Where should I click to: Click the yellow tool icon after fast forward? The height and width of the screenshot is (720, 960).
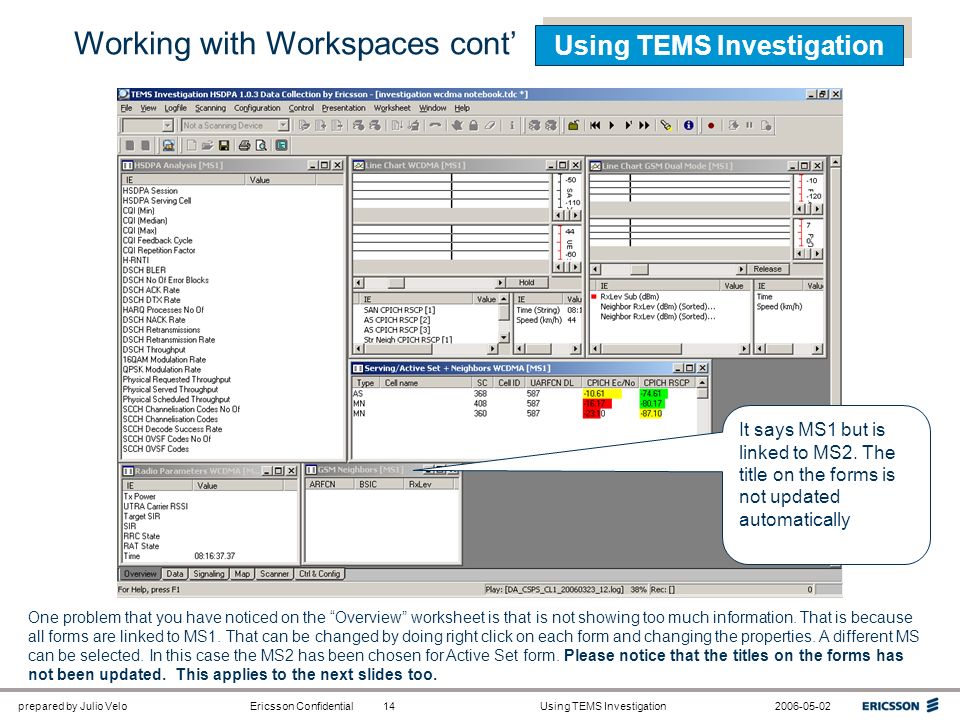click(666, 126)
